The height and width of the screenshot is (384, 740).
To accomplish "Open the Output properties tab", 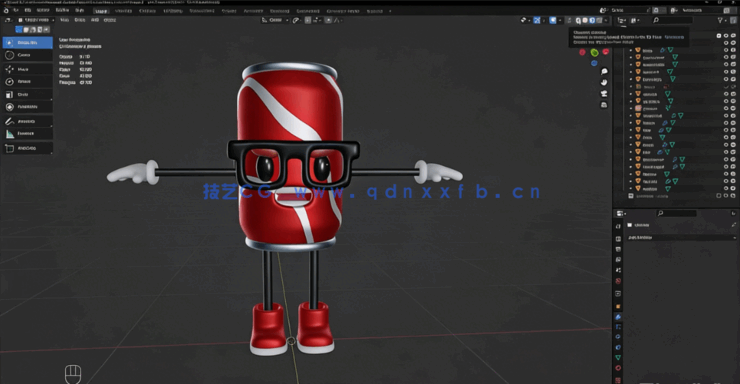I will click(x=618, y=250).
